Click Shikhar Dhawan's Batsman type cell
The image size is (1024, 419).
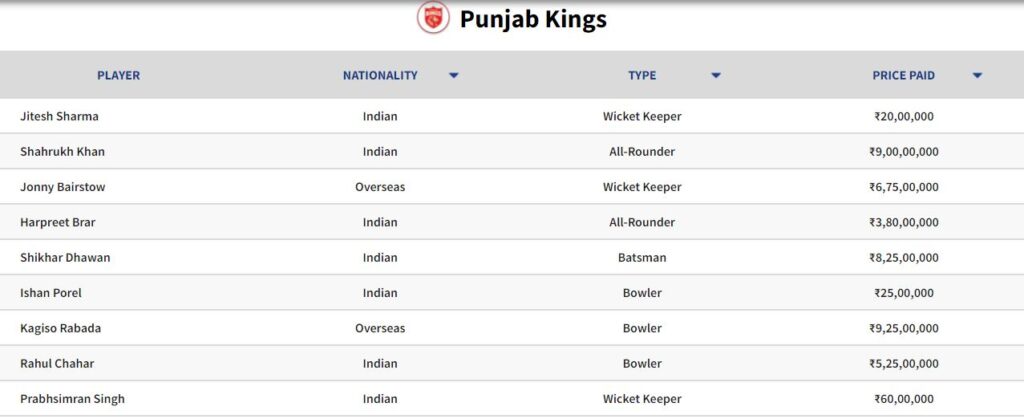(642, 257)
